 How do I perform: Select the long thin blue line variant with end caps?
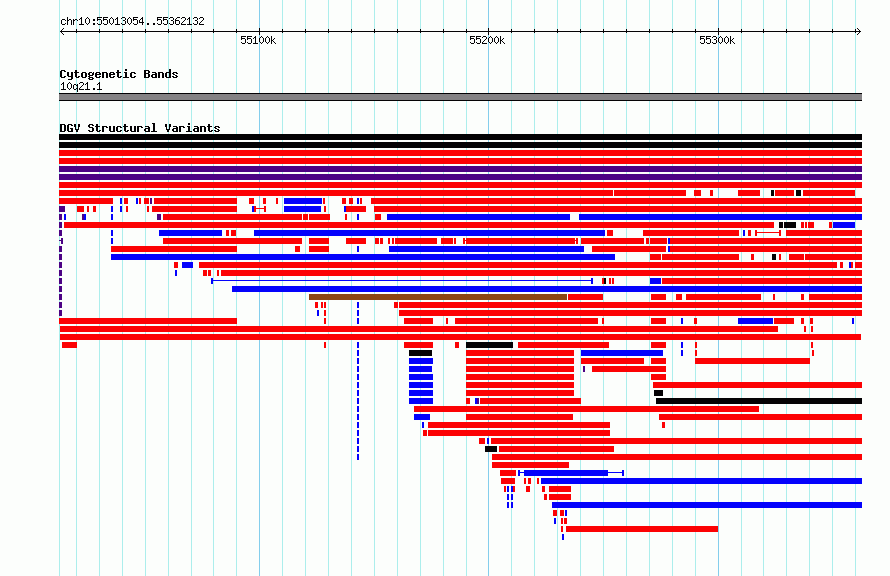click(402, 281)
